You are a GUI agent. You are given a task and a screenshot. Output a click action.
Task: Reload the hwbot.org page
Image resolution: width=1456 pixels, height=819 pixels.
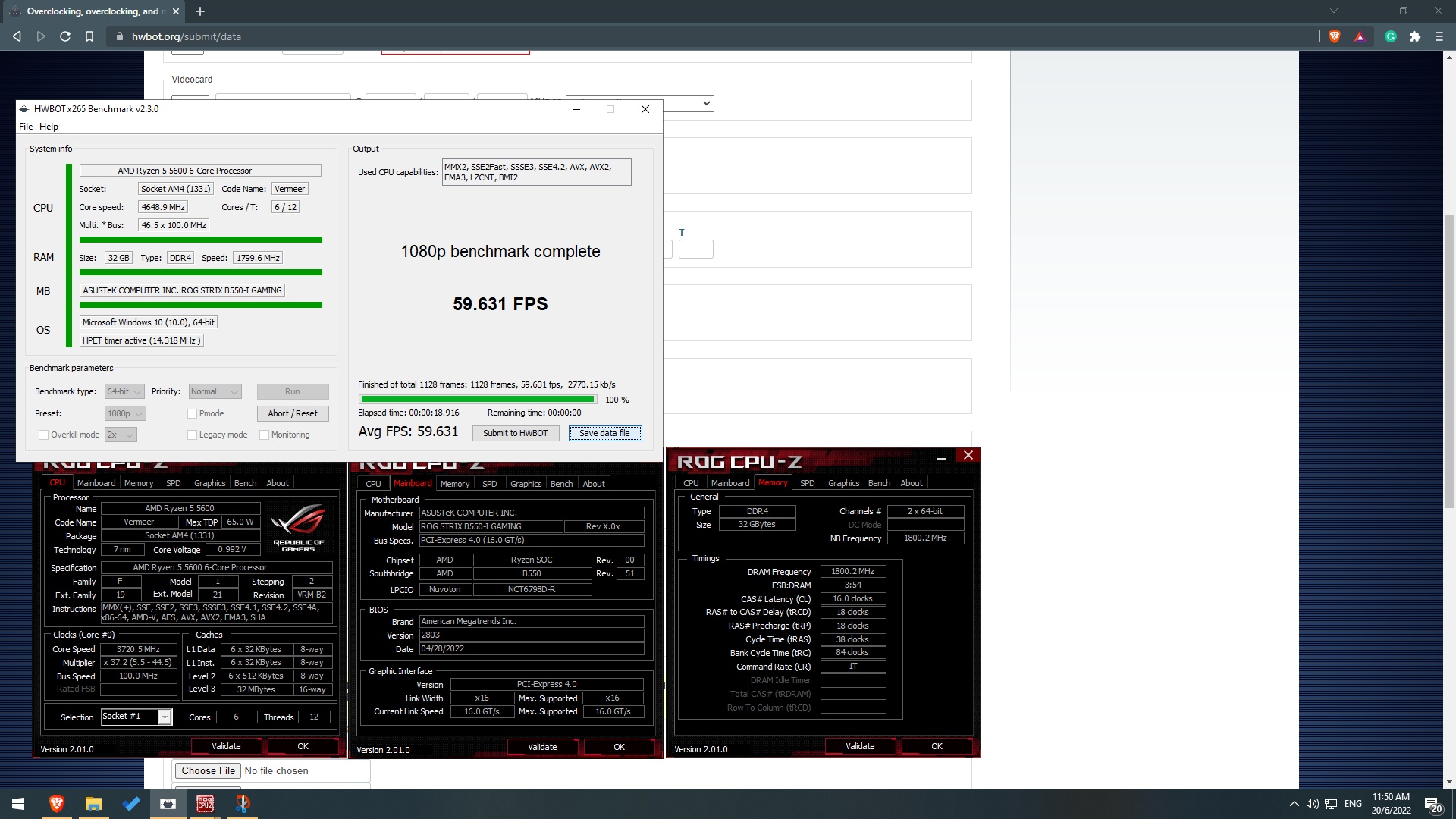pyautogui.click(x=65, y=36)
